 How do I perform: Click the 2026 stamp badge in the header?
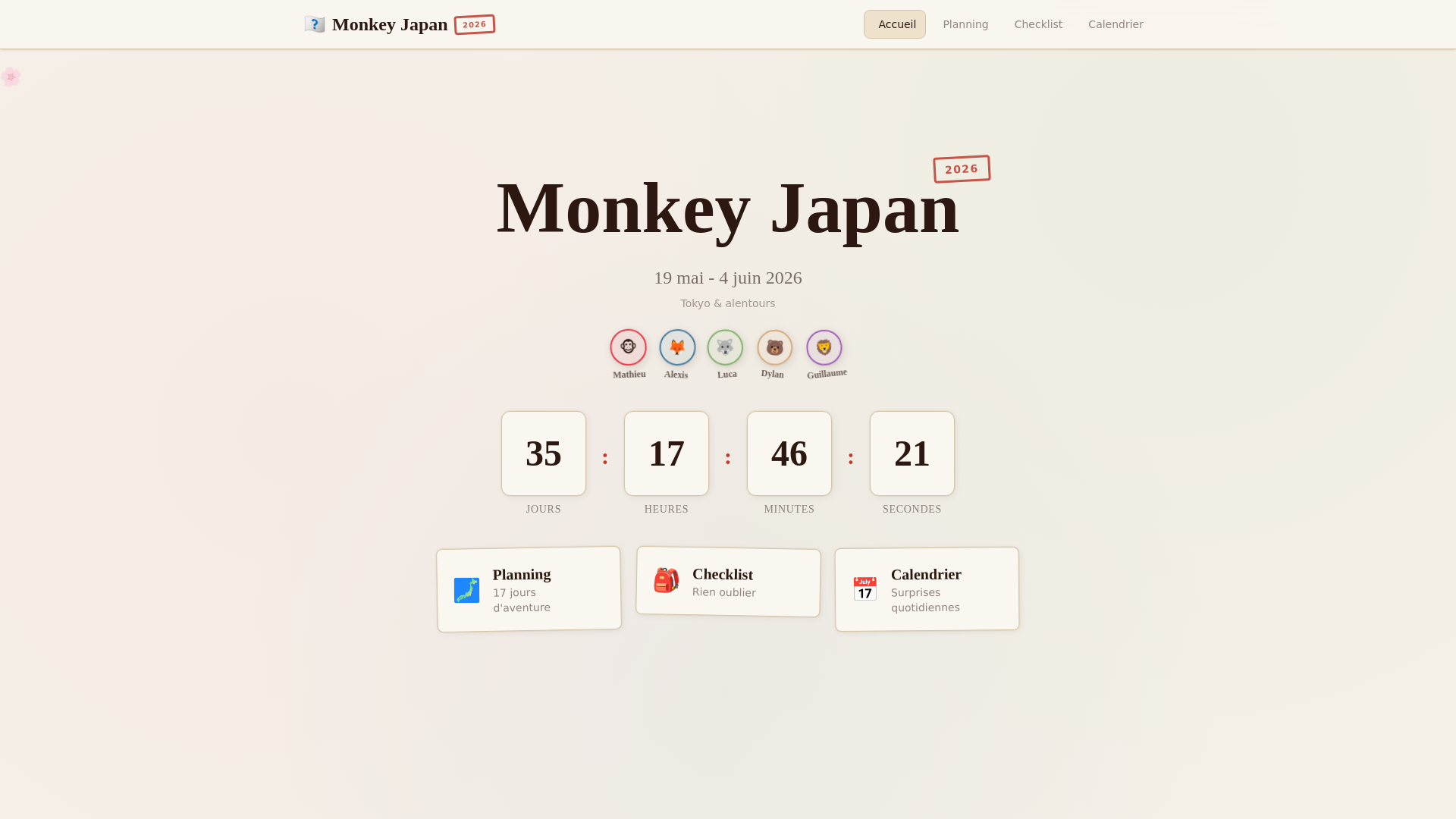475,24
